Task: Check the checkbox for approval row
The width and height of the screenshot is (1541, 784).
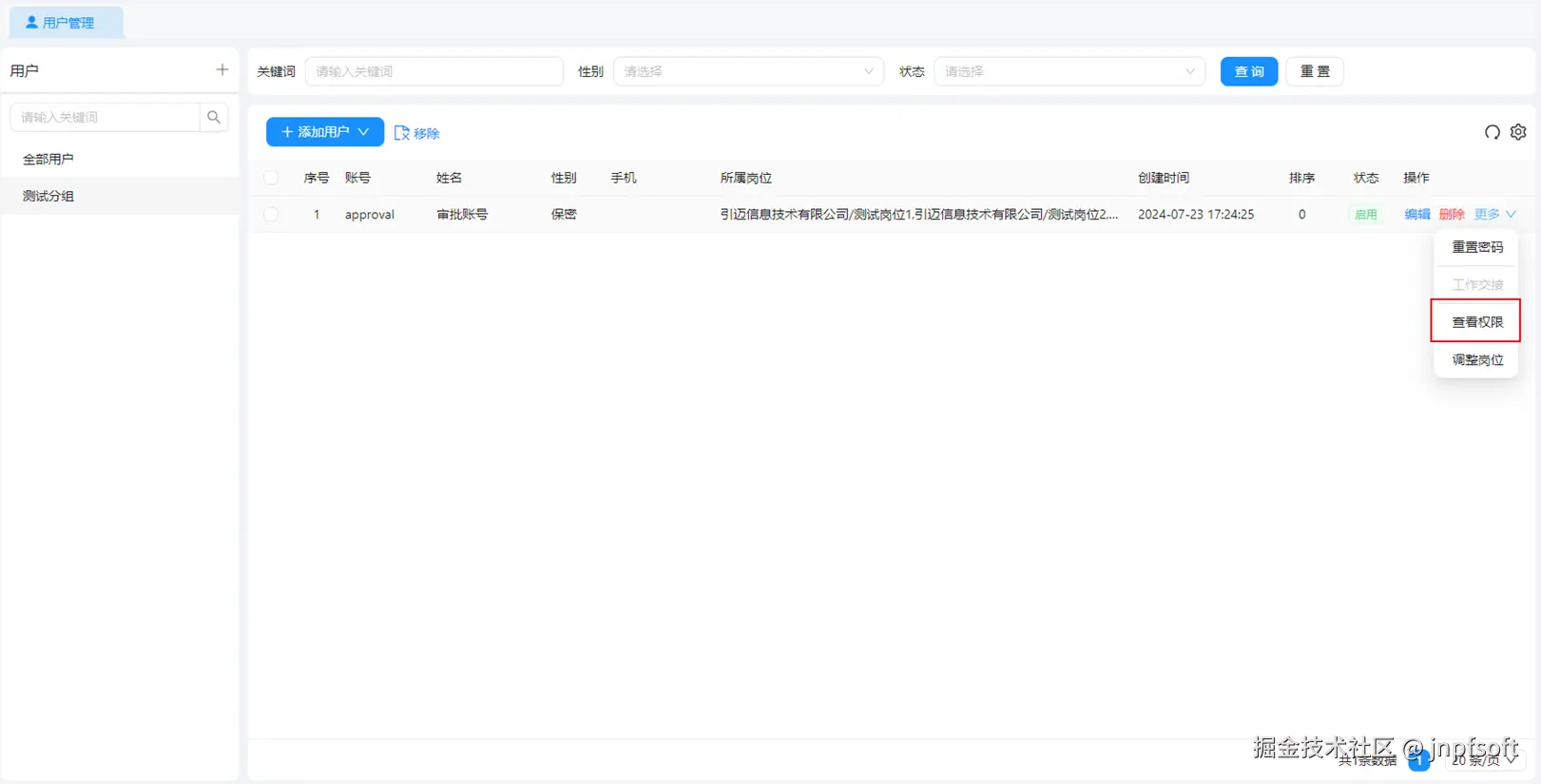Action: point(271,215)
